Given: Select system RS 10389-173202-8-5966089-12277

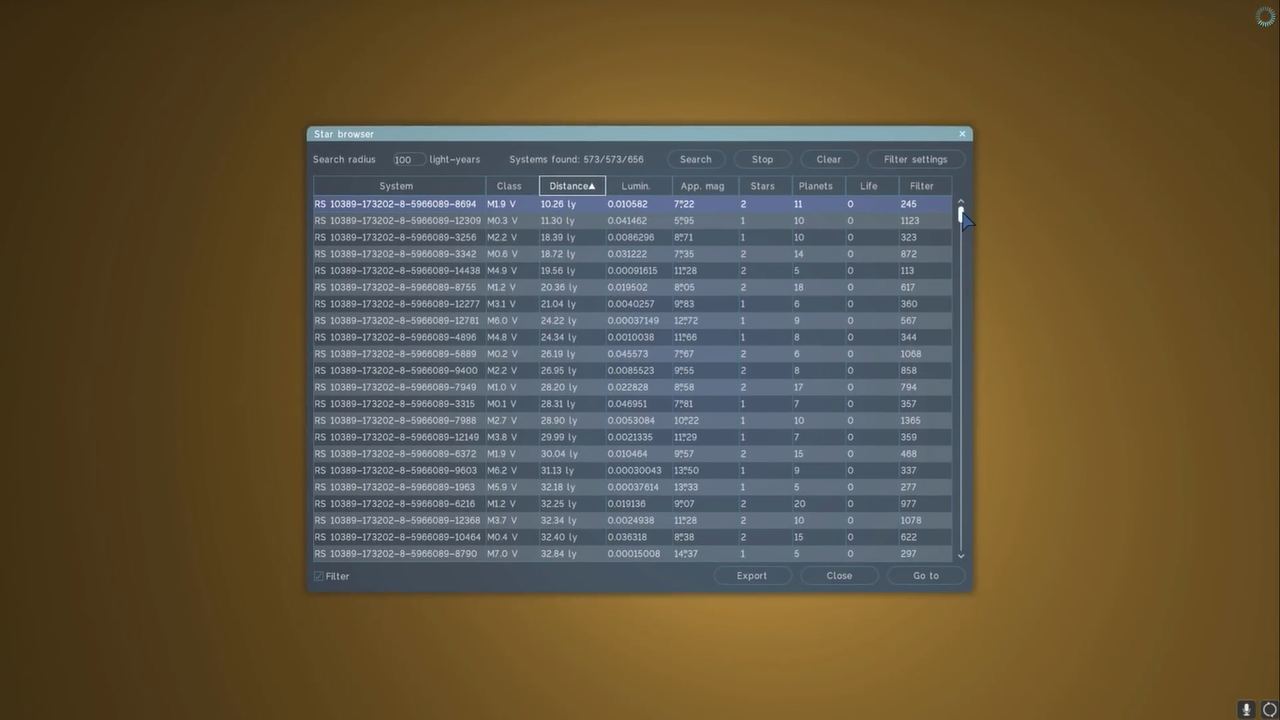Looking at the screenshot, I should [x=632, y=304].
